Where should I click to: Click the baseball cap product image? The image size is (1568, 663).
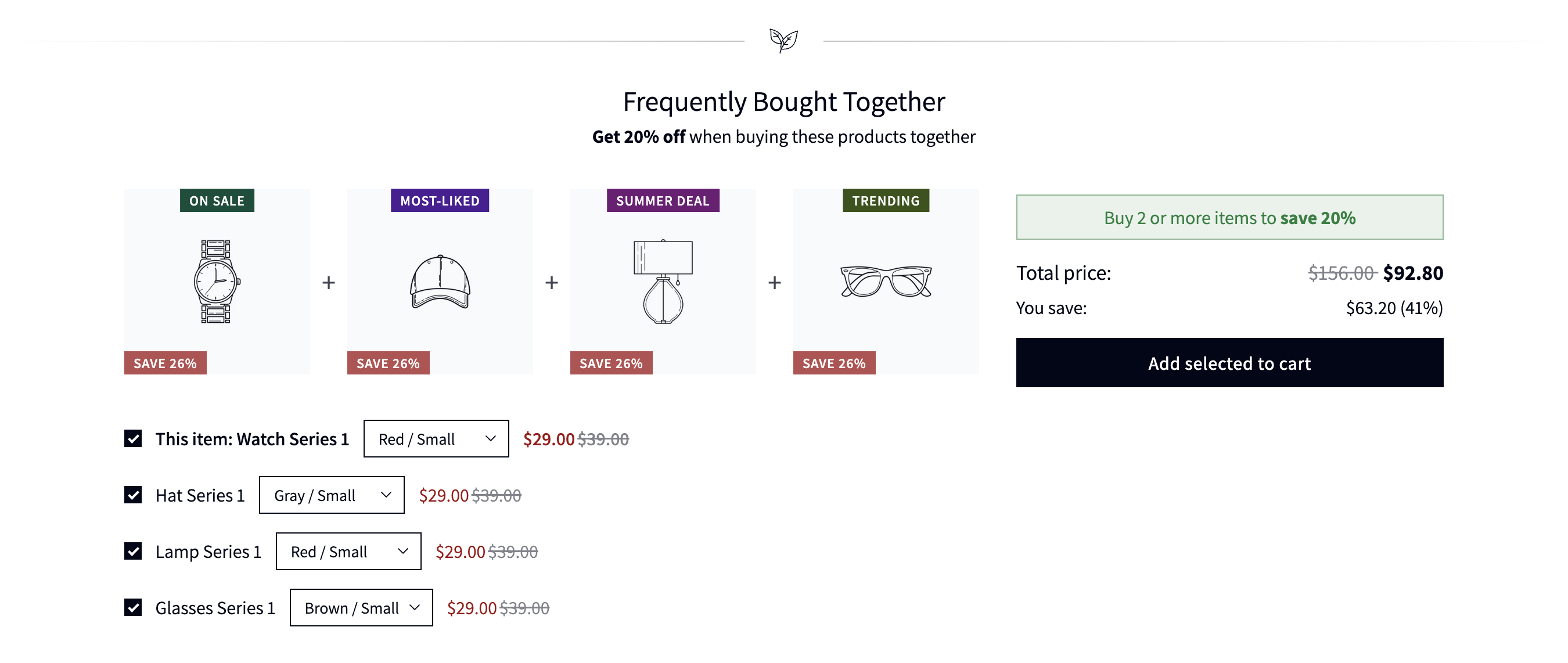tap(440, 281)
